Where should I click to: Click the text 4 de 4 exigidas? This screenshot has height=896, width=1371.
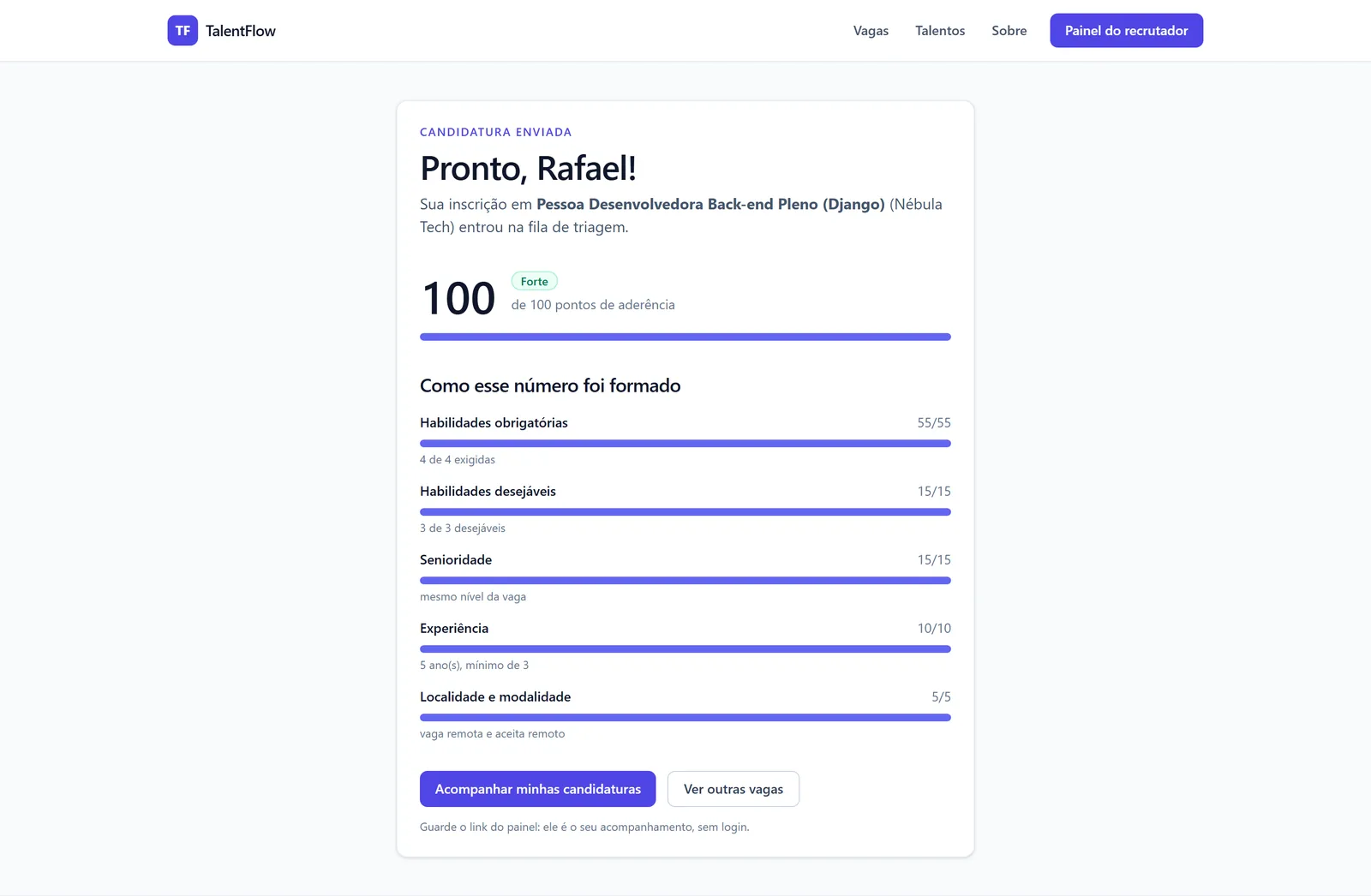click(x=458, y=460)
